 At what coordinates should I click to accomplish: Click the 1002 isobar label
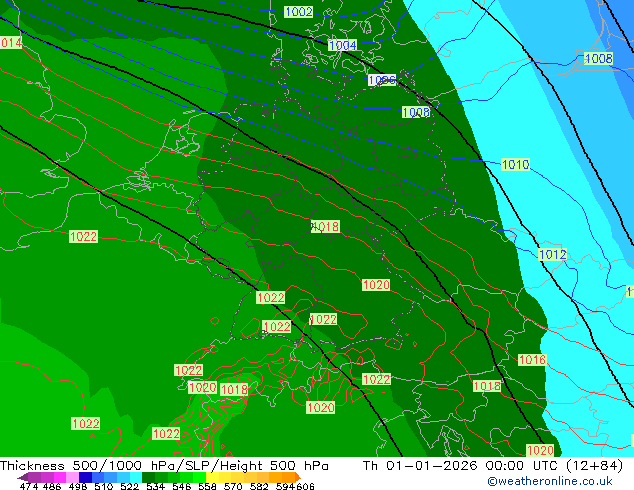pyautogui.click(x=298, y=12)
